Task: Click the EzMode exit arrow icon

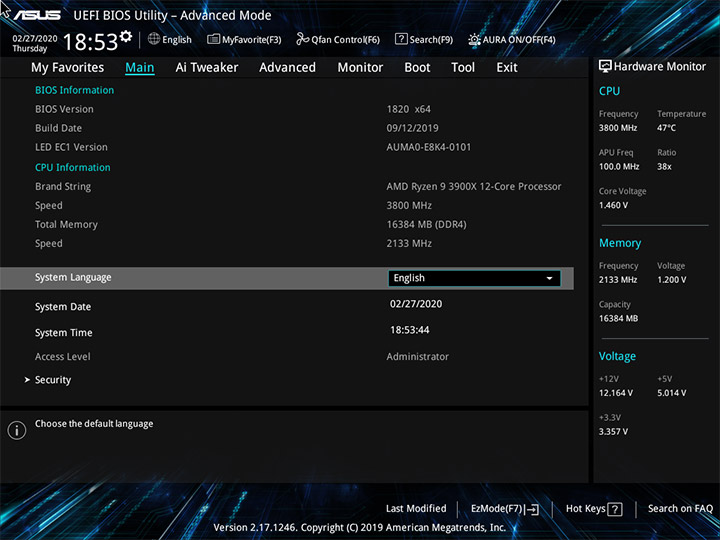Action: 531,509
